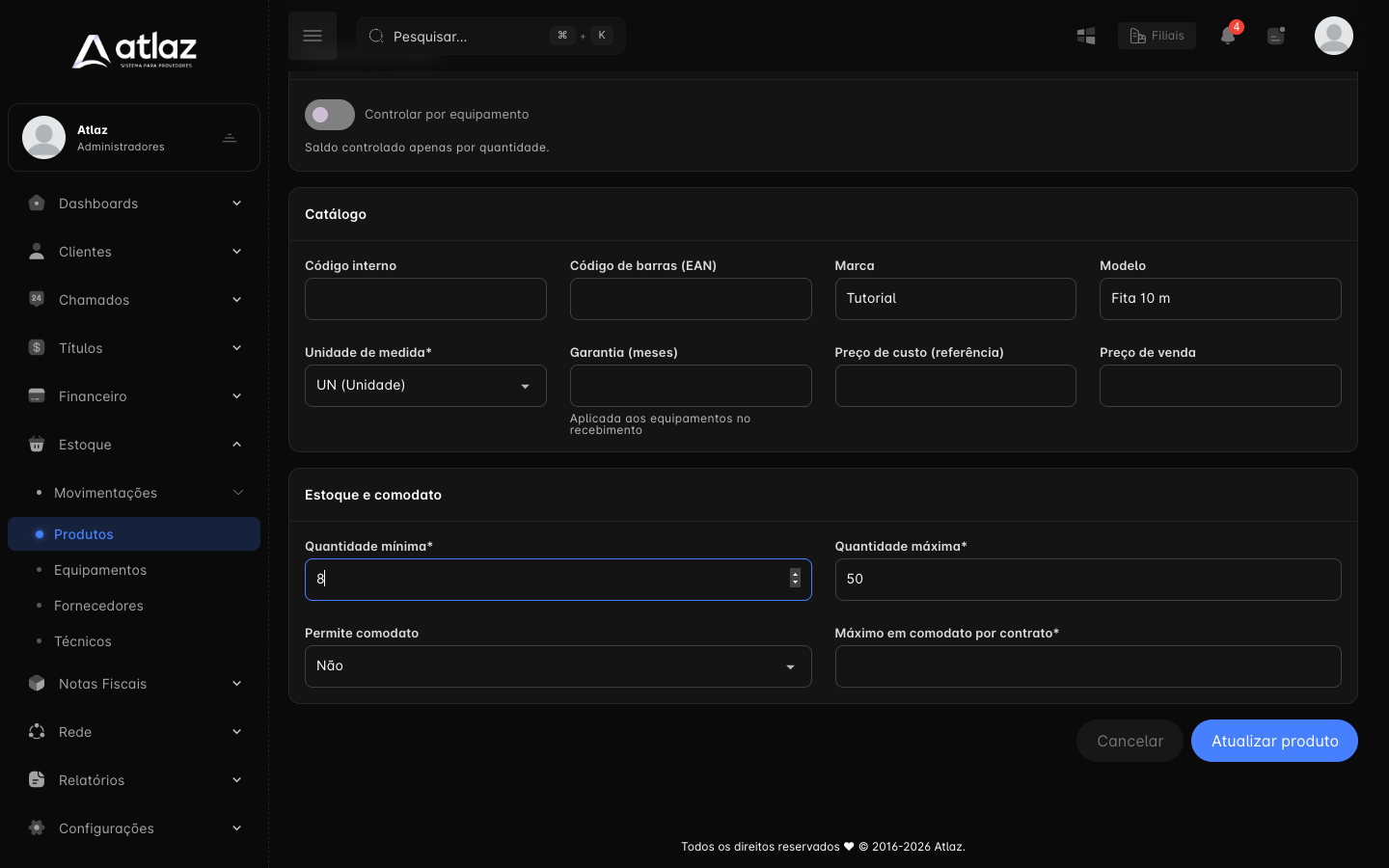The height and width of the screenshot is (868, 1389).
Task: Click the Clientes person icon
Action: click(37, 252)
